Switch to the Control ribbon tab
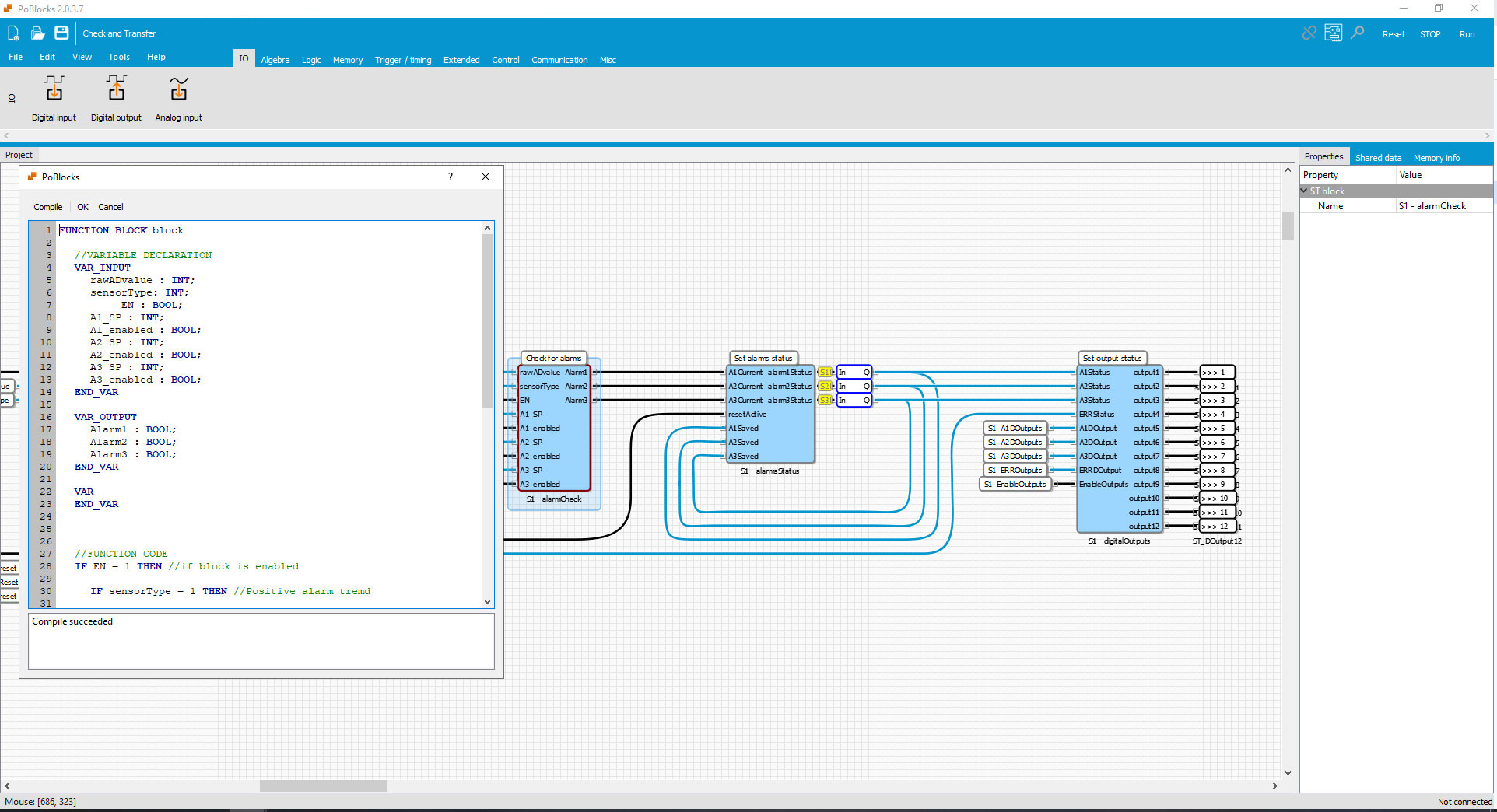The width and height of the screenshot is (1497, 812). click(506, 60)
